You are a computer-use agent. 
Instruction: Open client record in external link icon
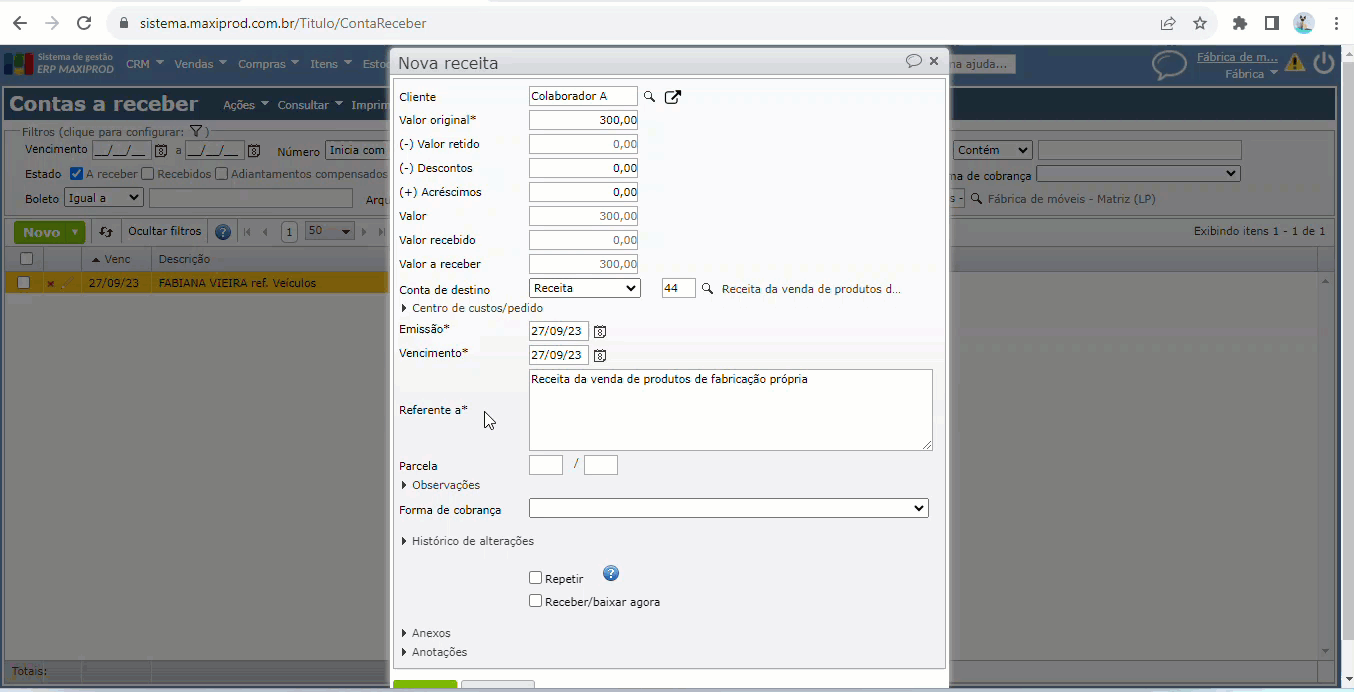coord(673,97)
